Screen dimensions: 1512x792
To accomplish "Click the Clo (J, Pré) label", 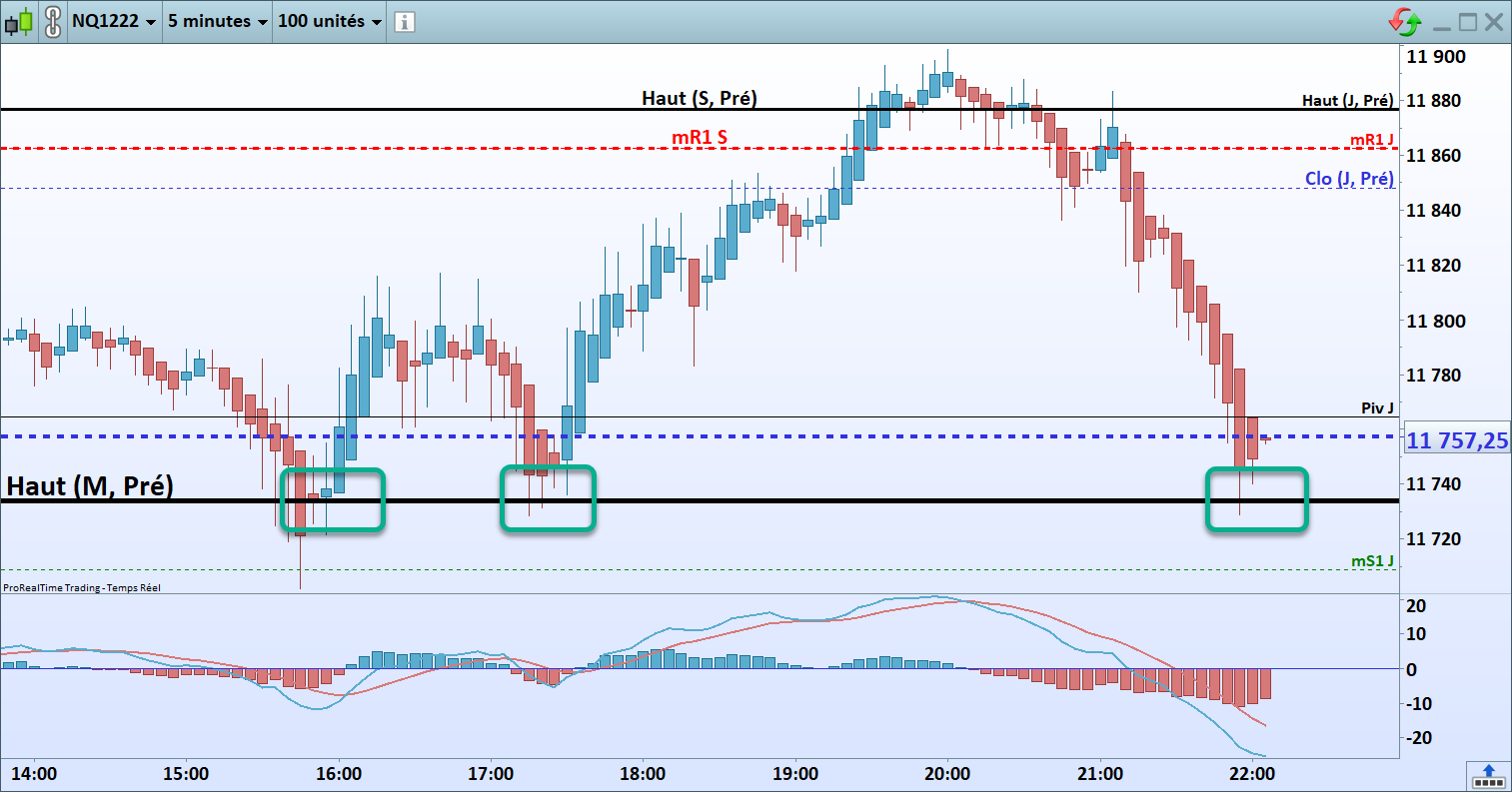I will pyautogui.click(x=1349, y=179).
